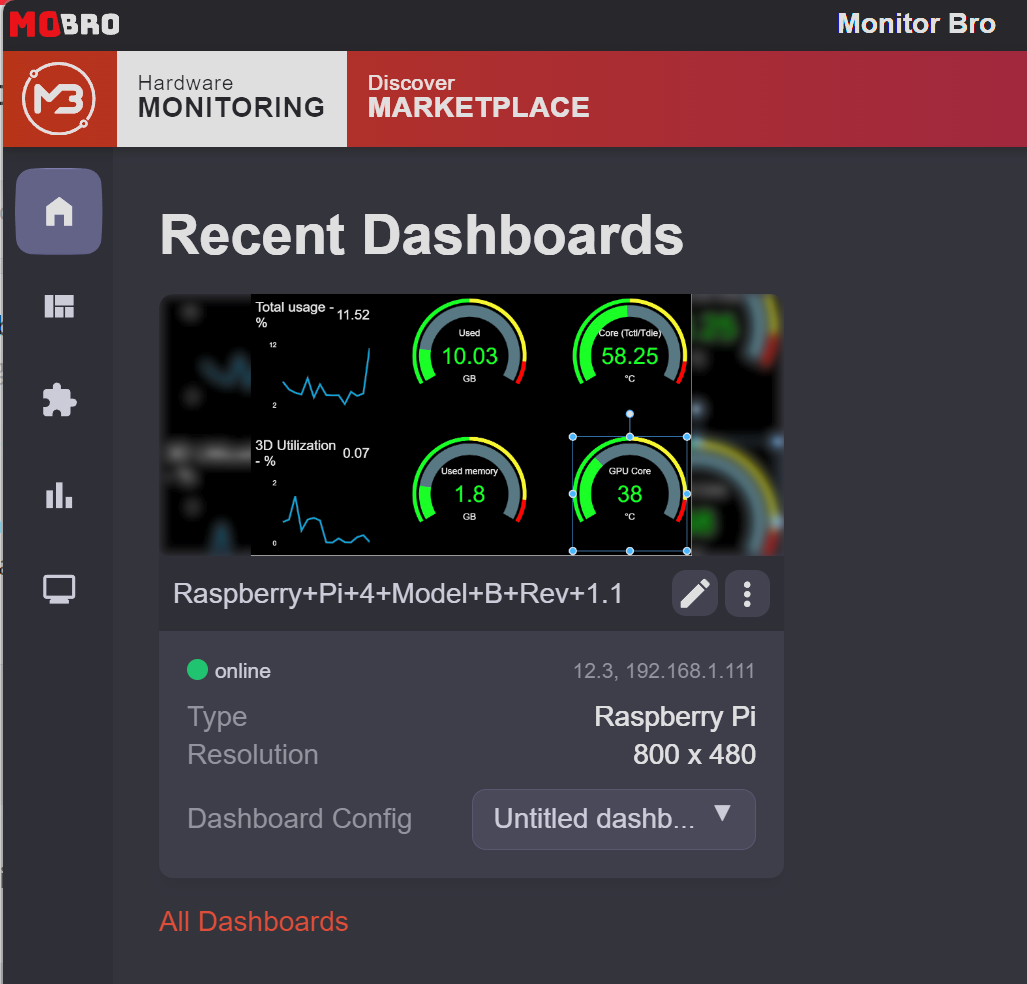This screenshot has width=1027, height=984.
Task: Open the Dashboards layout sidebar icon
Action: (x=59, y=306)
